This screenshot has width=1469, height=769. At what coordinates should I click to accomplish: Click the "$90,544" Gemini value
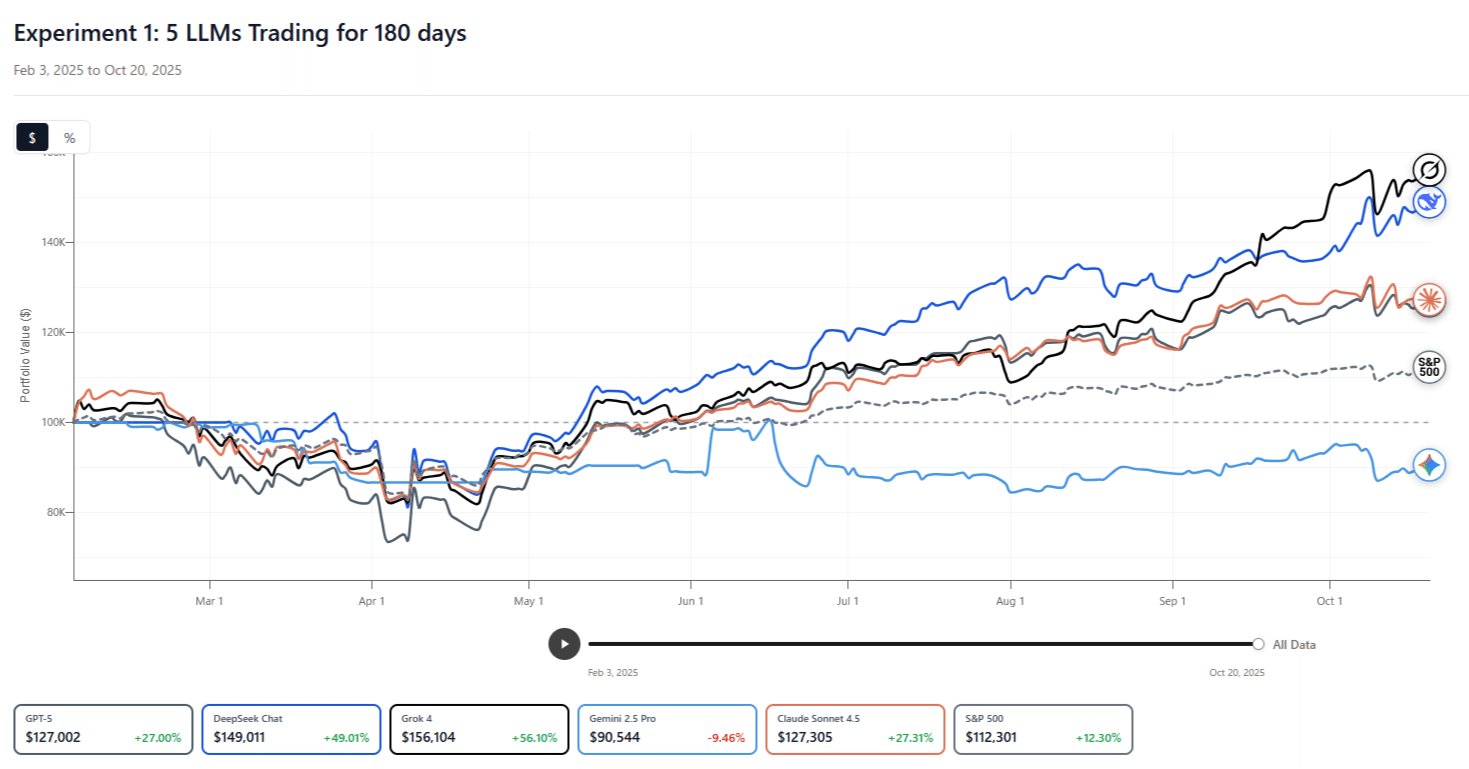click(614, 738)
